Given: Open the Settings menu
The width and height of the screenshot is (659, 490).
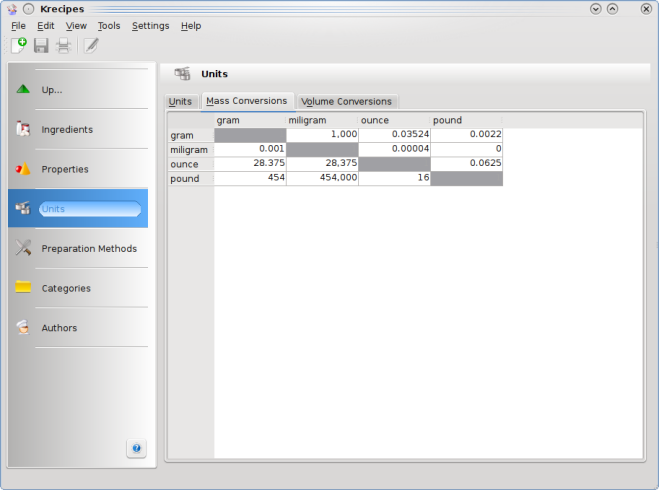Looking at the screenshot, I should coord(150,26).
